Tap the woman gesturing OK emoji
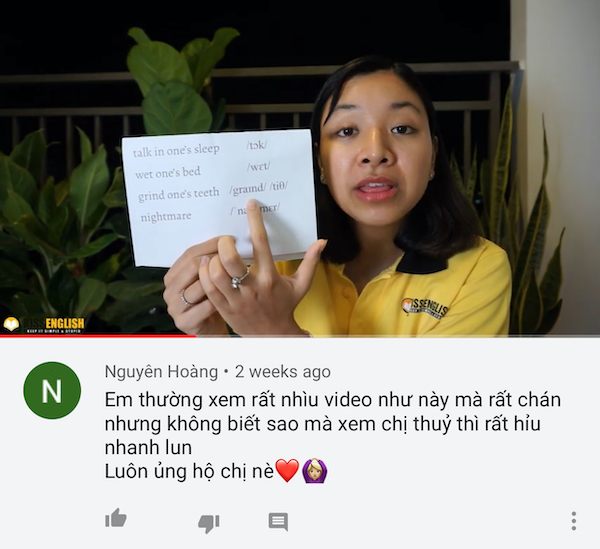This screenshot has width=600, height=549. coord(315,471)
